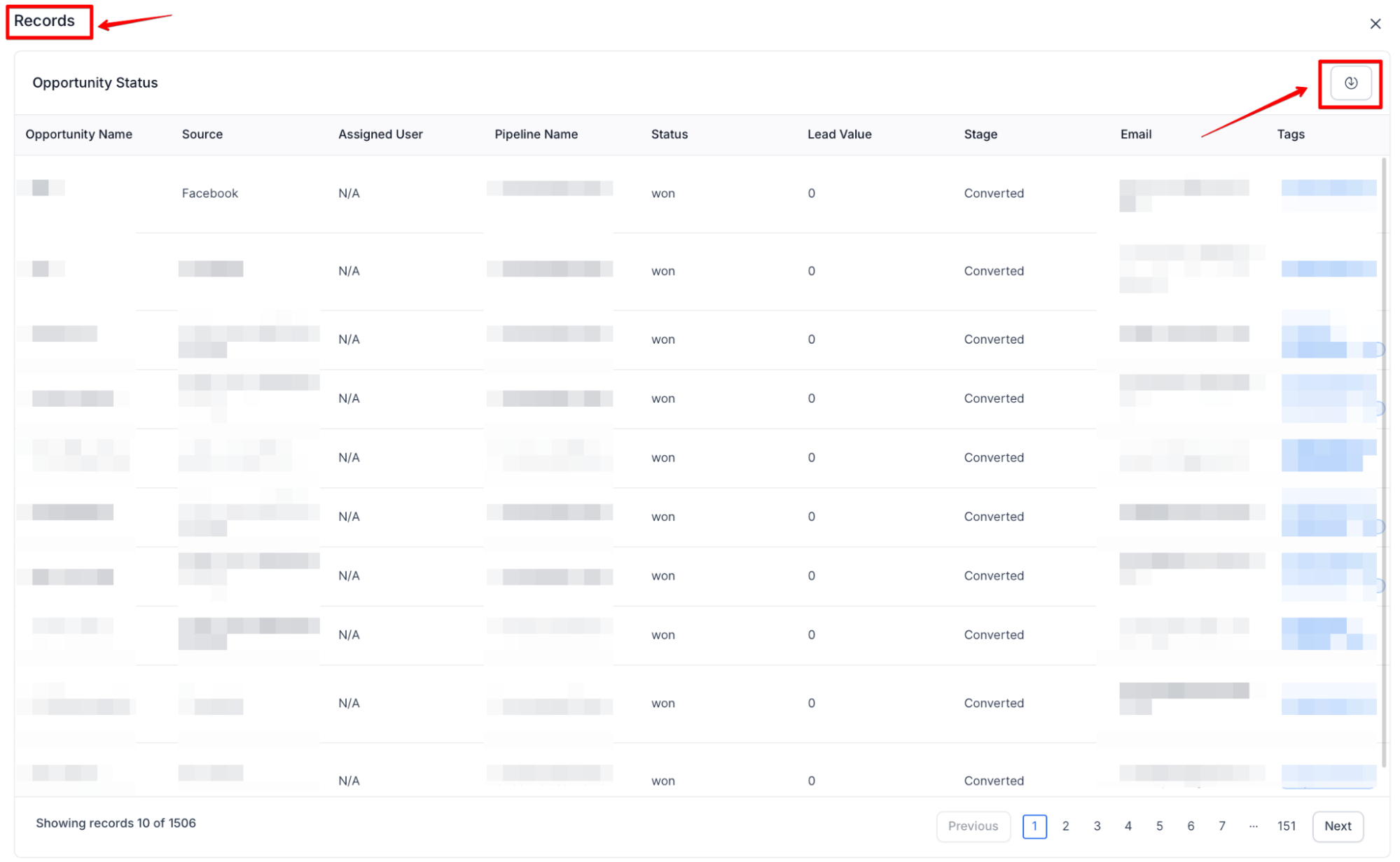
Task: Click the Facebook source cell
Action: pyautogui.click(x=209, y=193)
